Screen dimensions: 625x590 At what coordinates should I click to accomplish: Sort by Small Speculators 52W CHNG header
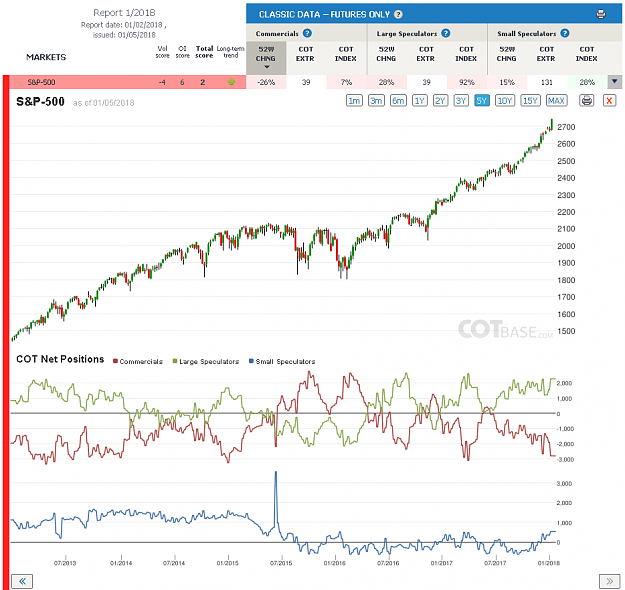coord(507,54)
